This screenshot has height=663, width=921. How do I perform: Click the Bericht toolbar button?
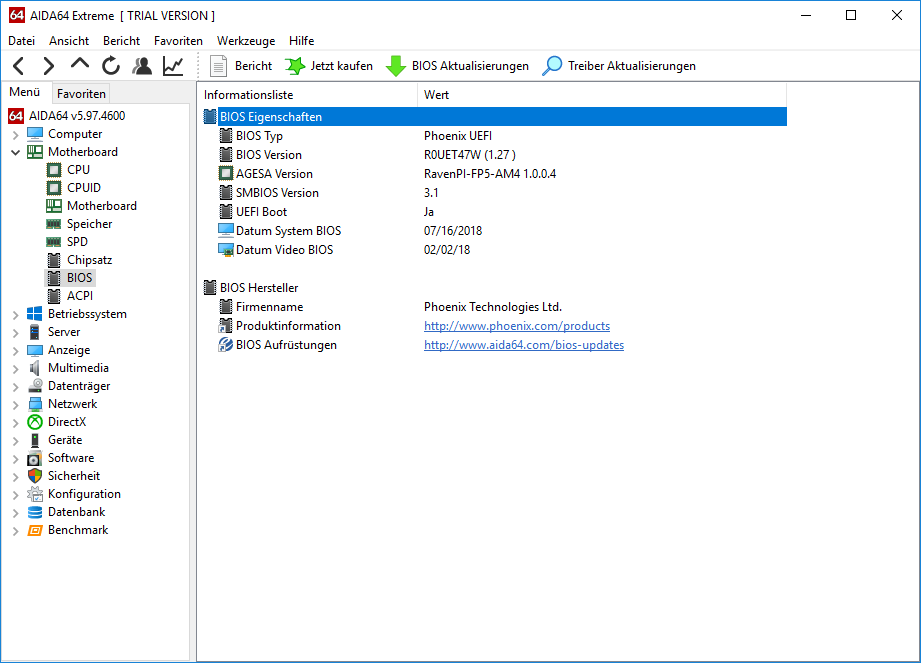[x=241, y=66]
